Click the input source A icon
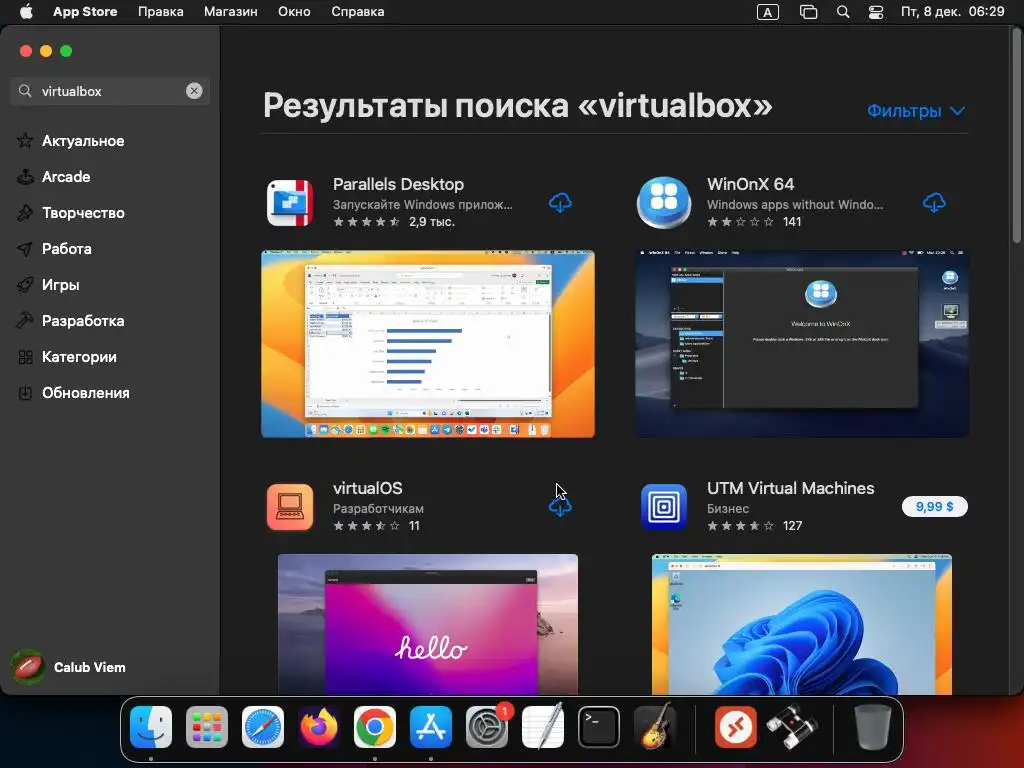Viewport: 1024px width, 768px height. point(767,12)
